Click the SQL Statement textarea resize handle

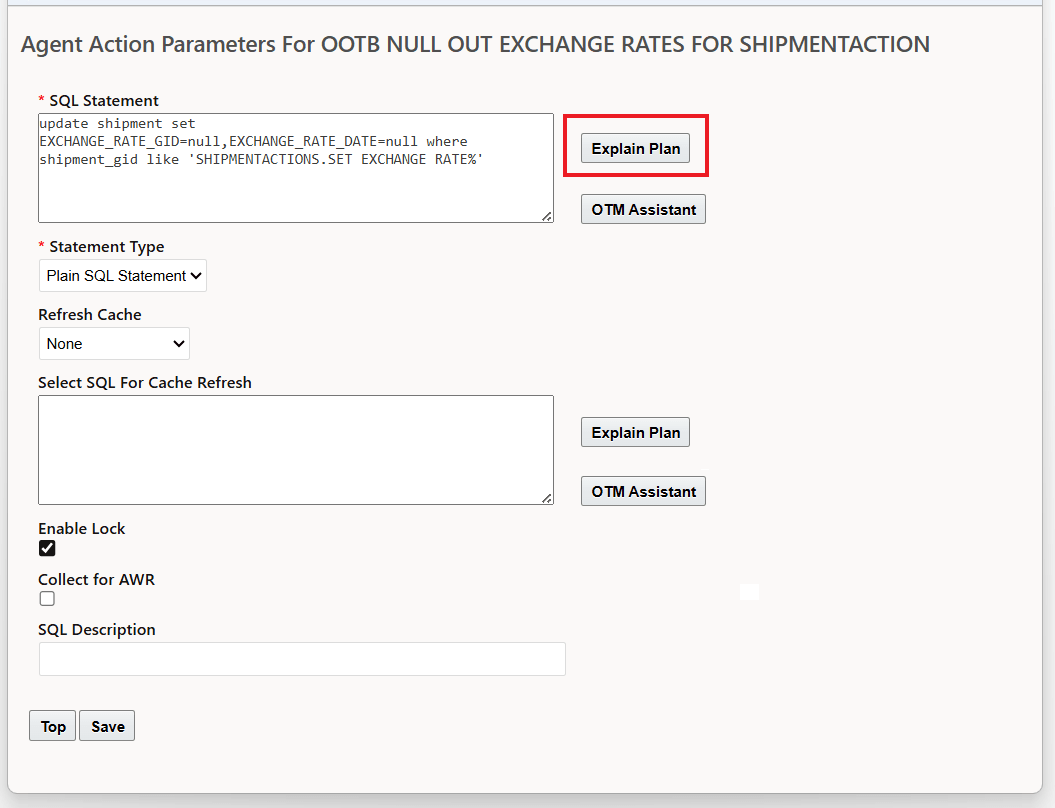point(547,216)
